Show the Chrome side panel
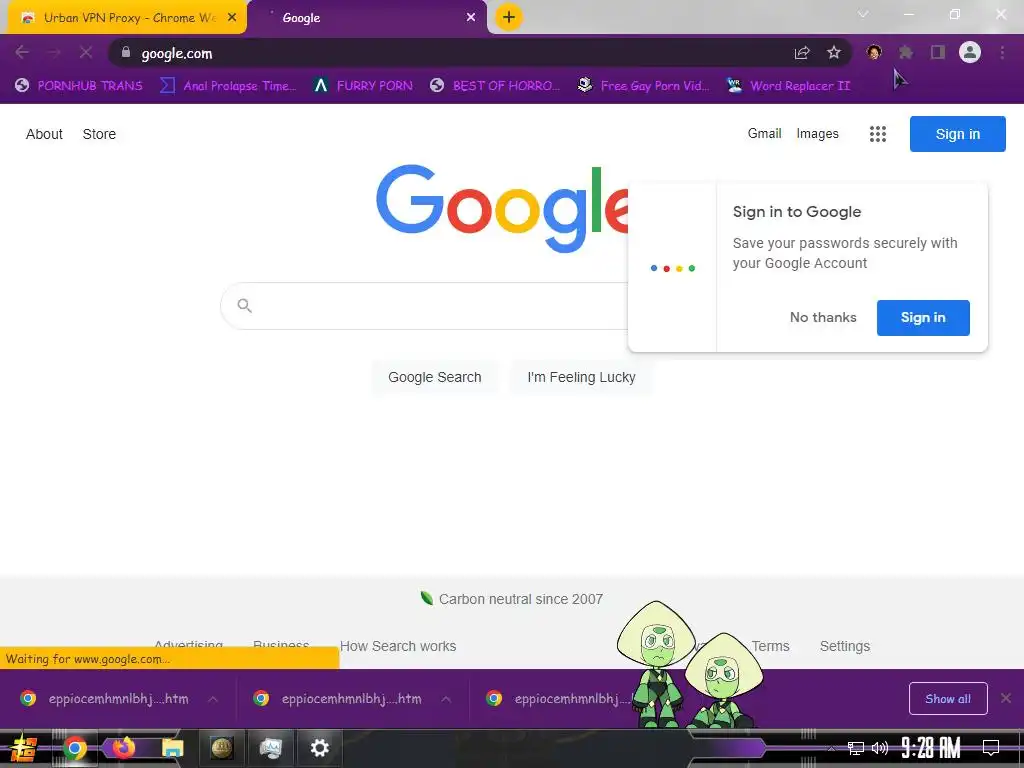Screen dimensions: 1024x768 938,52
